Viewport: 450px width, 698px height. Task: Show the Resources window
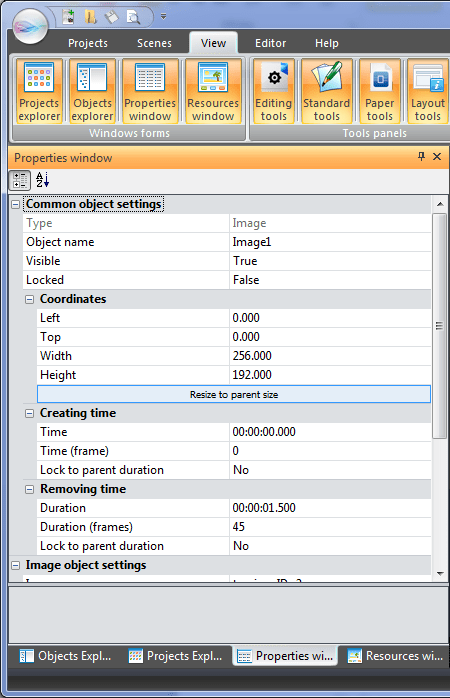coord(213,91)
